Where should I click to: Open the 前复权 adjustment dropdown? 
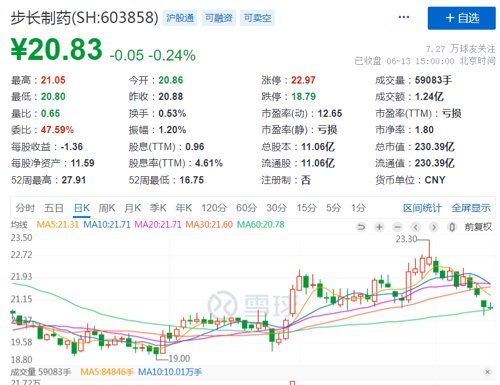[478, 227]
